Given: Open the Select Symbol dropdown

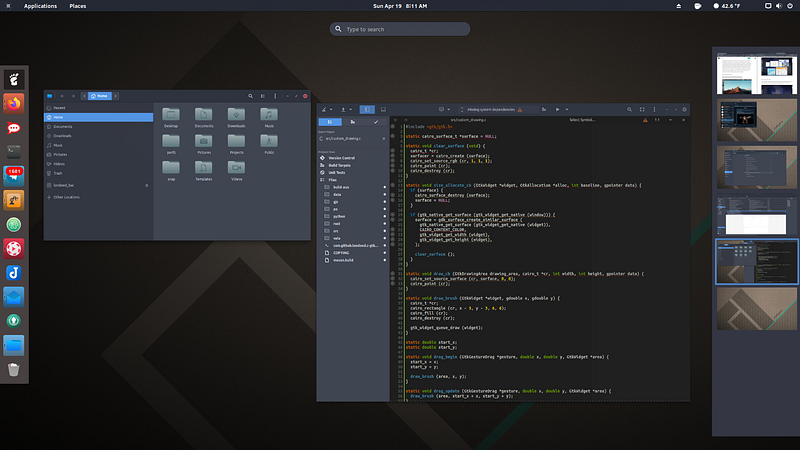Looking at the screenshot, I should tap(582, 120).
